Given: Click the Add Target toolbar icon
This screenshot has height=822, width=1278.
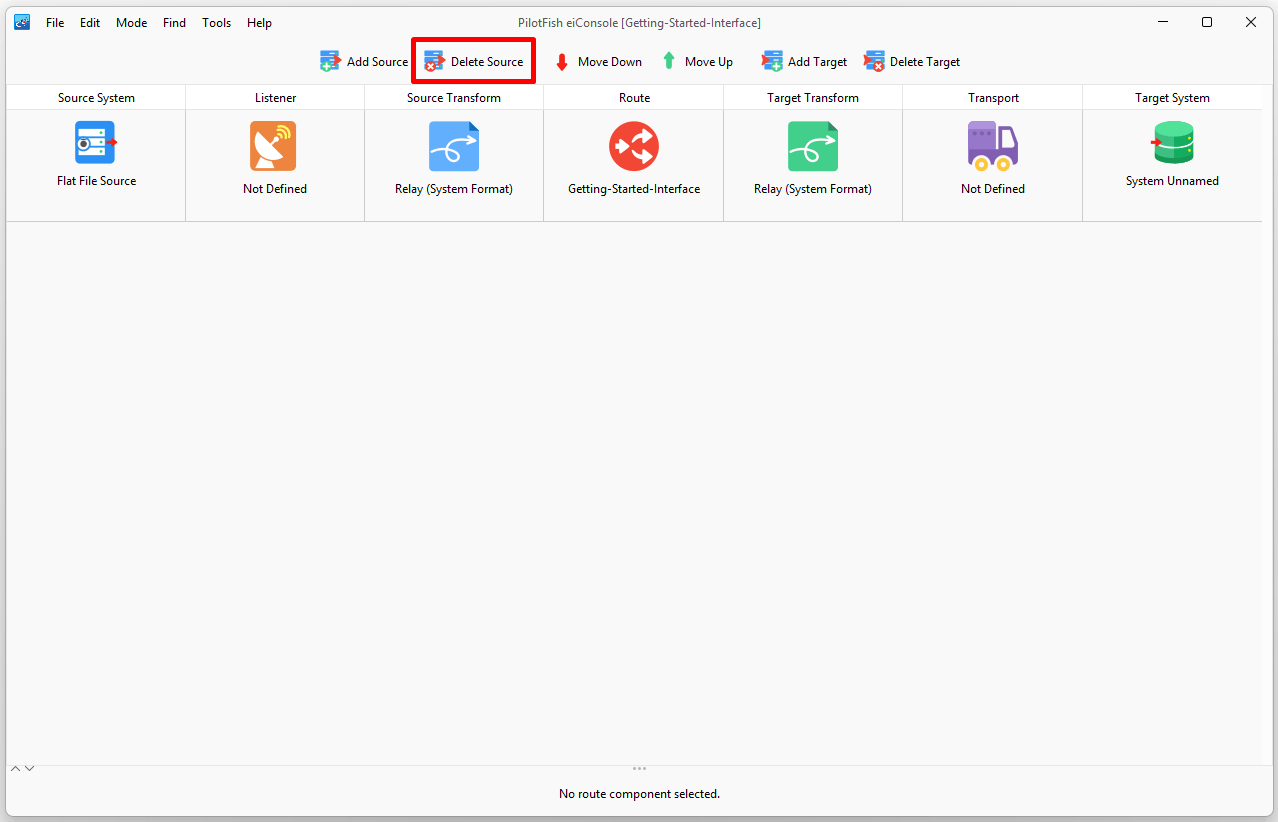Looking at the screenshot, I should (772, 61).
